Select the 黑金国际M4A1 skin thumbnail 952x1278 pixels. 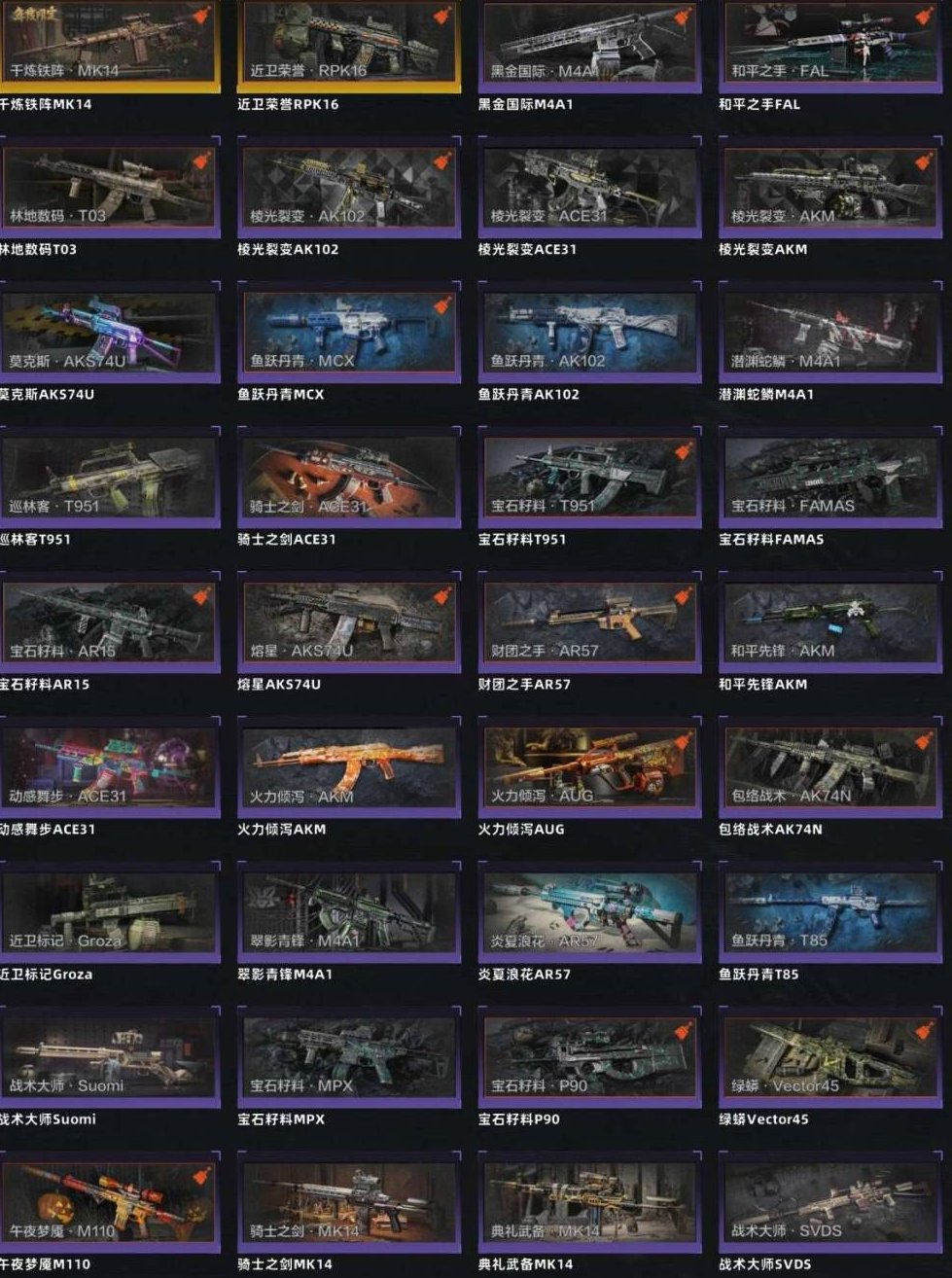click(x=588, y=45)
